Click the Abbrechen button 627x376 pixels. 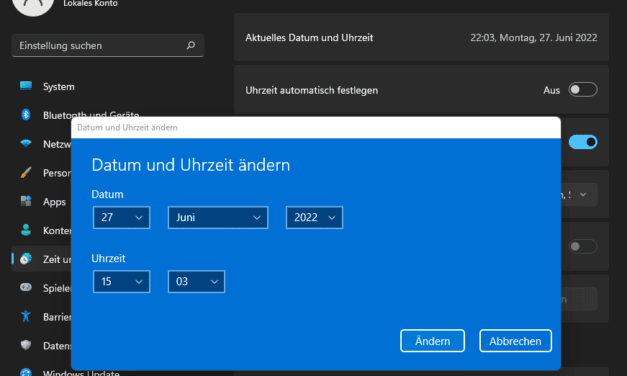pyautogui.click(x=515, y=341)
